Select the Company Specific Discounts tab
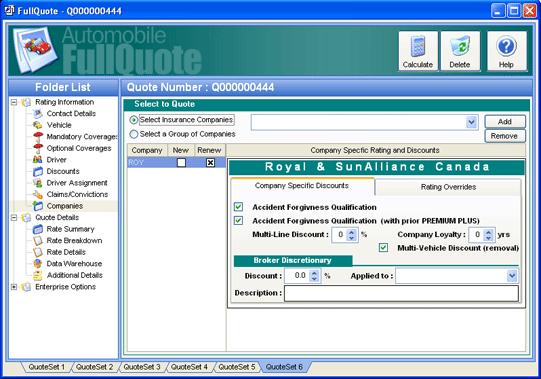The width and height of the screenshot is (541, 379). (x=302, y=186)
